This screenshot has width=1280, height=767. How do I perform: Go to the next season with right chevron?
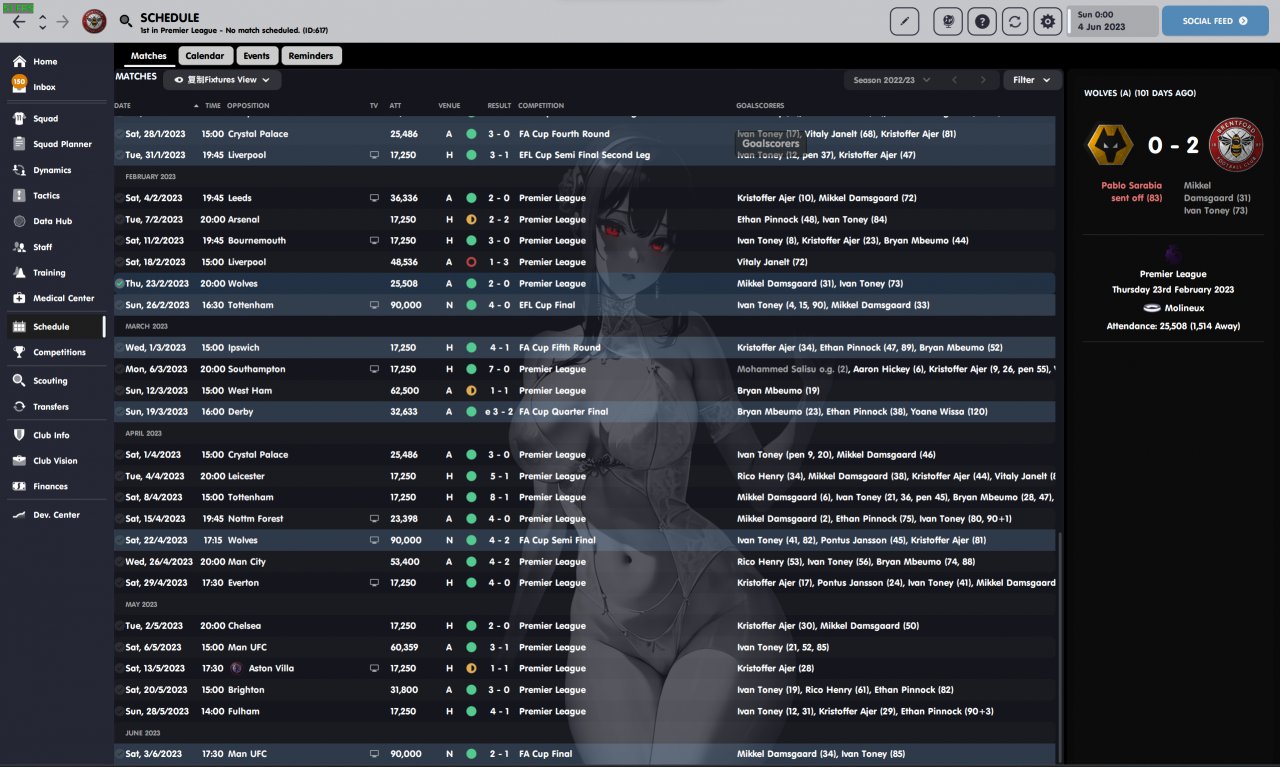(983, 80)
